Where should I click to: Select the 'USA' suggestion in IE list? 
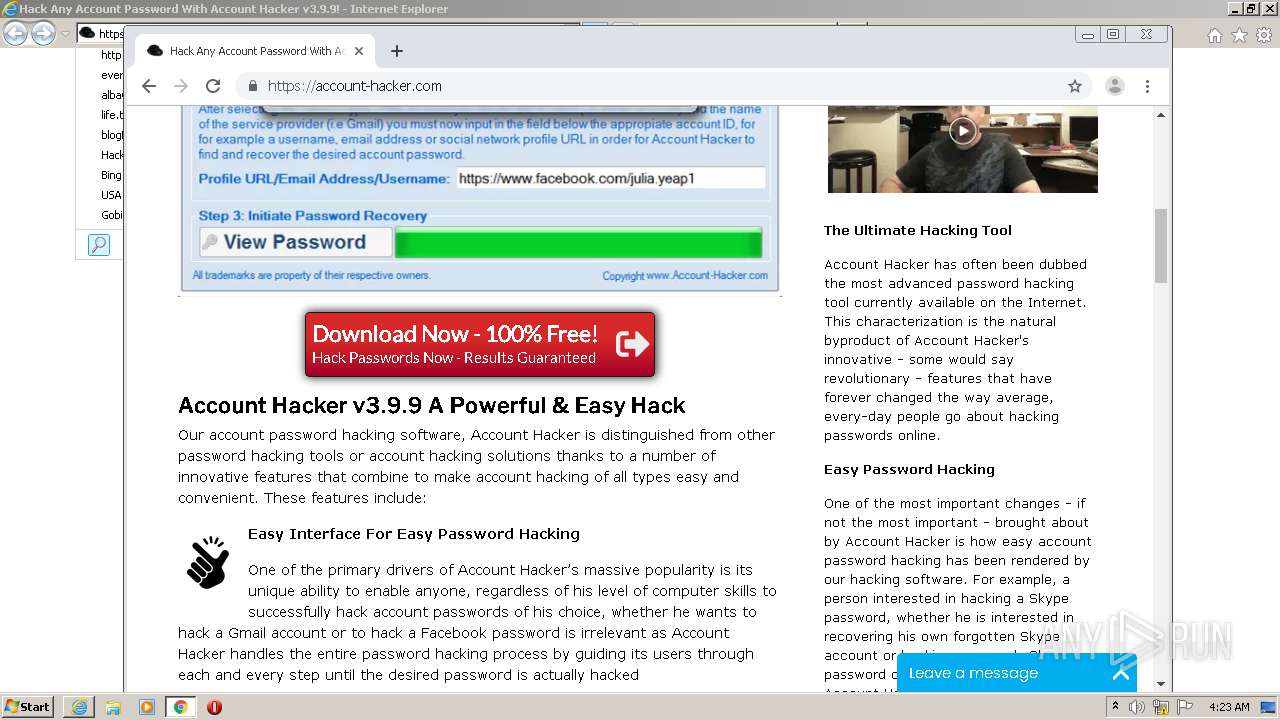(x=111, y=195)
